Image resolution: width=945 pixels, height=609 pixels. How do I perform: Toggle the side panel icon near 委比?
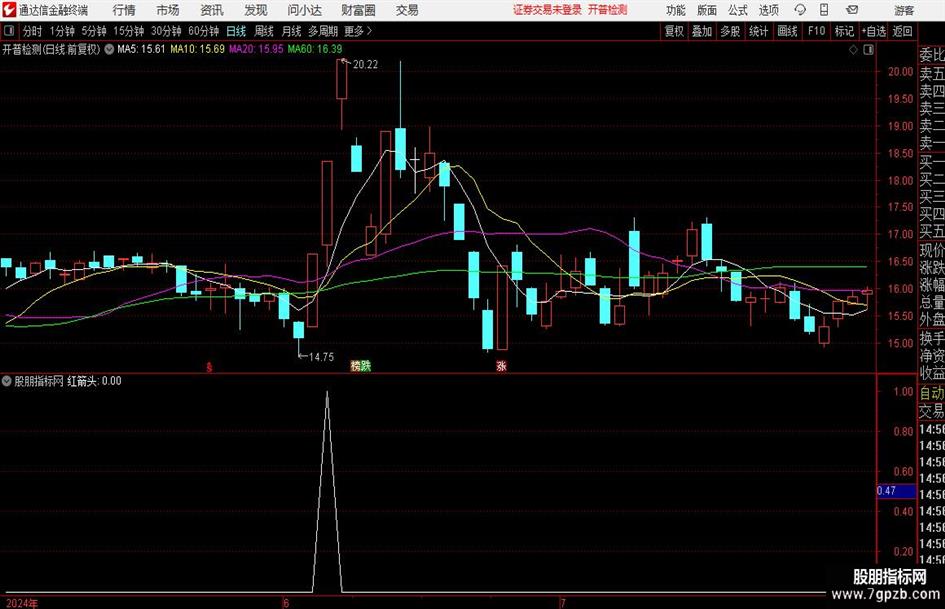(x=868, y=50)
